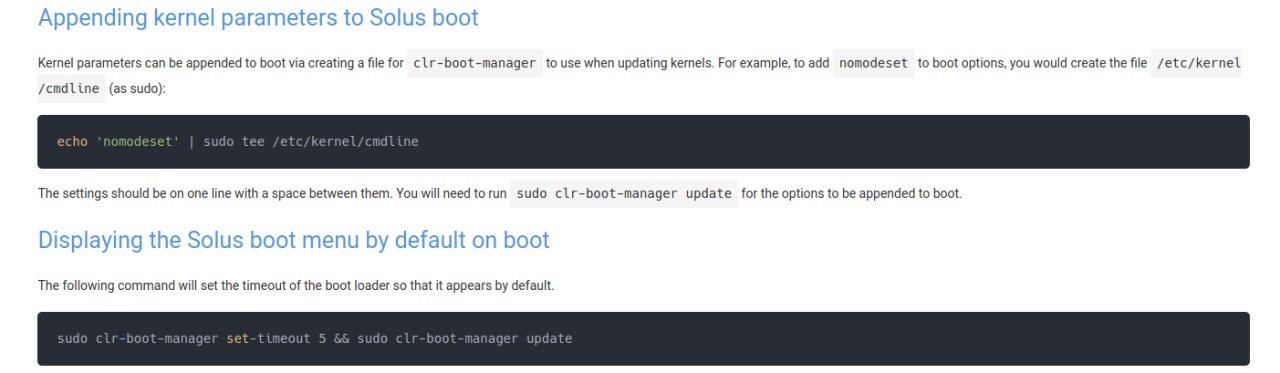The image size is (1280, 373).
Task: Click the sentence 'The following command will set the timeout'
Action: pyautogui.click(x=296, y=286)
